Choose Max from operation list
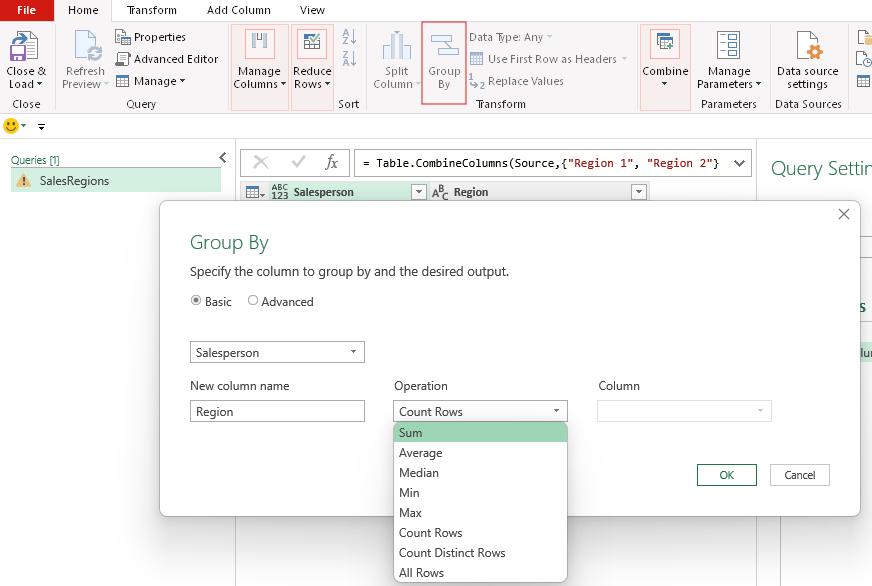 tap(480, 513)
